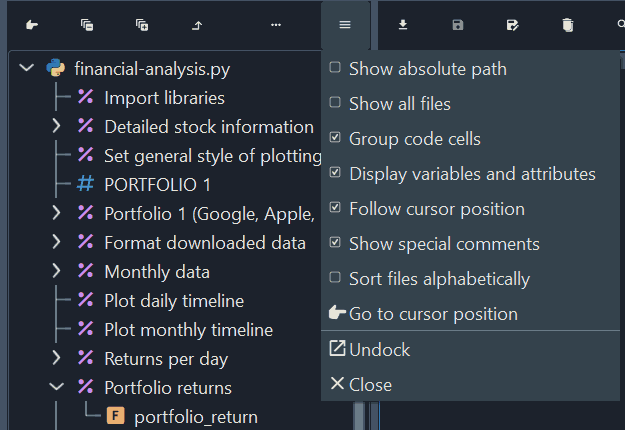Click the save data as icon with pencil

tap(513, 25)
